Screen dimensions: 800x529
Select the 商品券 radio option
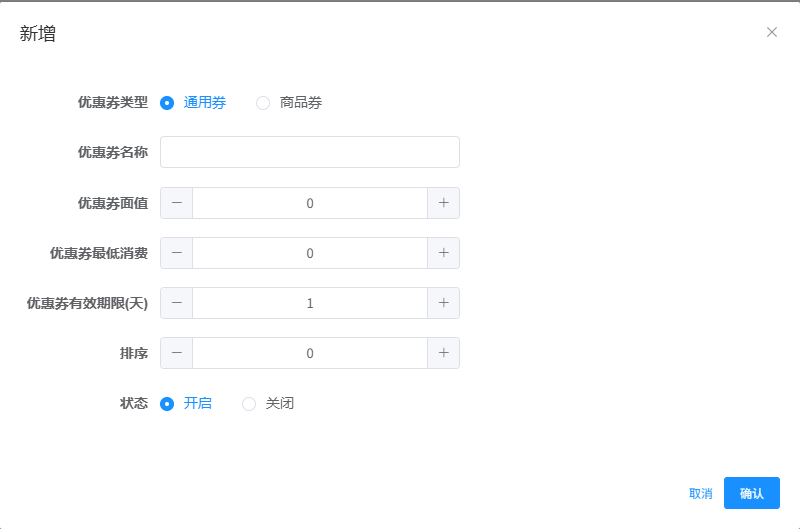point(263,102)
